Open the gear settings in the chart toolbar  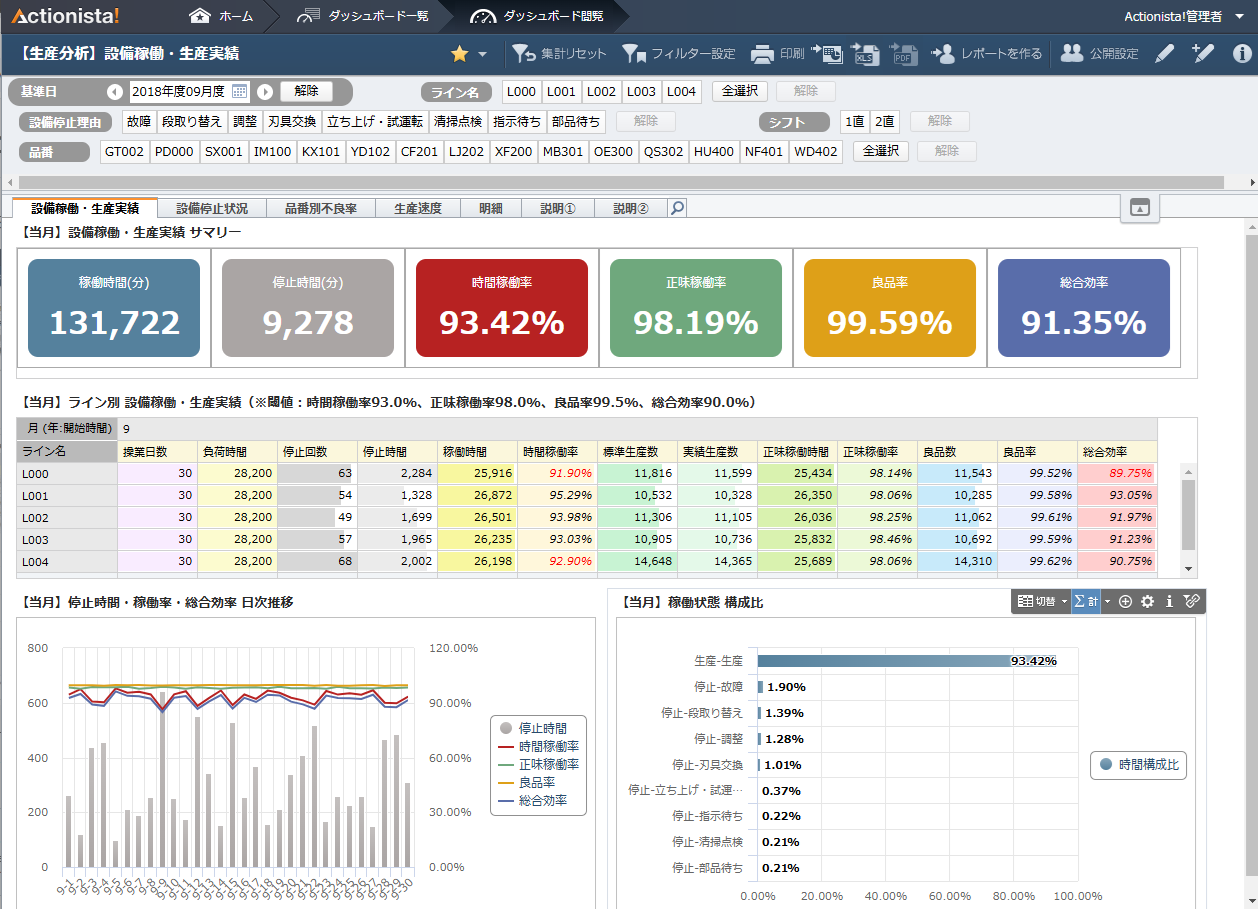1147,602
